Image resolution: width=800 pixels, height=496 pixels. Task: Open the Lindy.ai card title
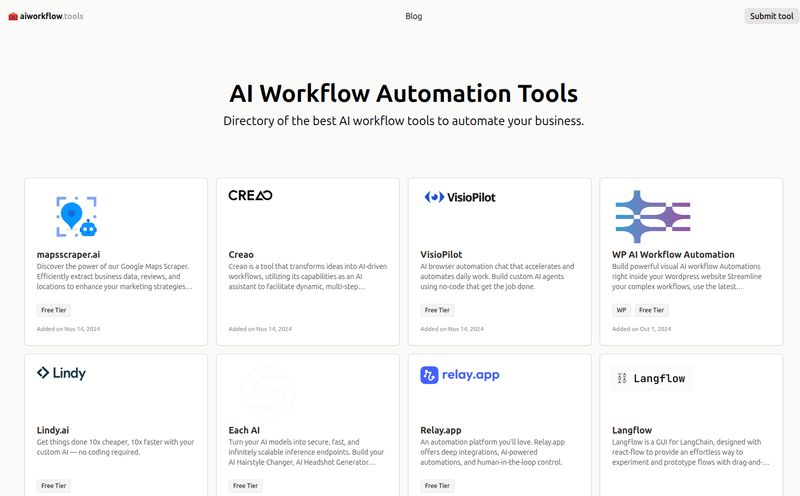point(53,430)
